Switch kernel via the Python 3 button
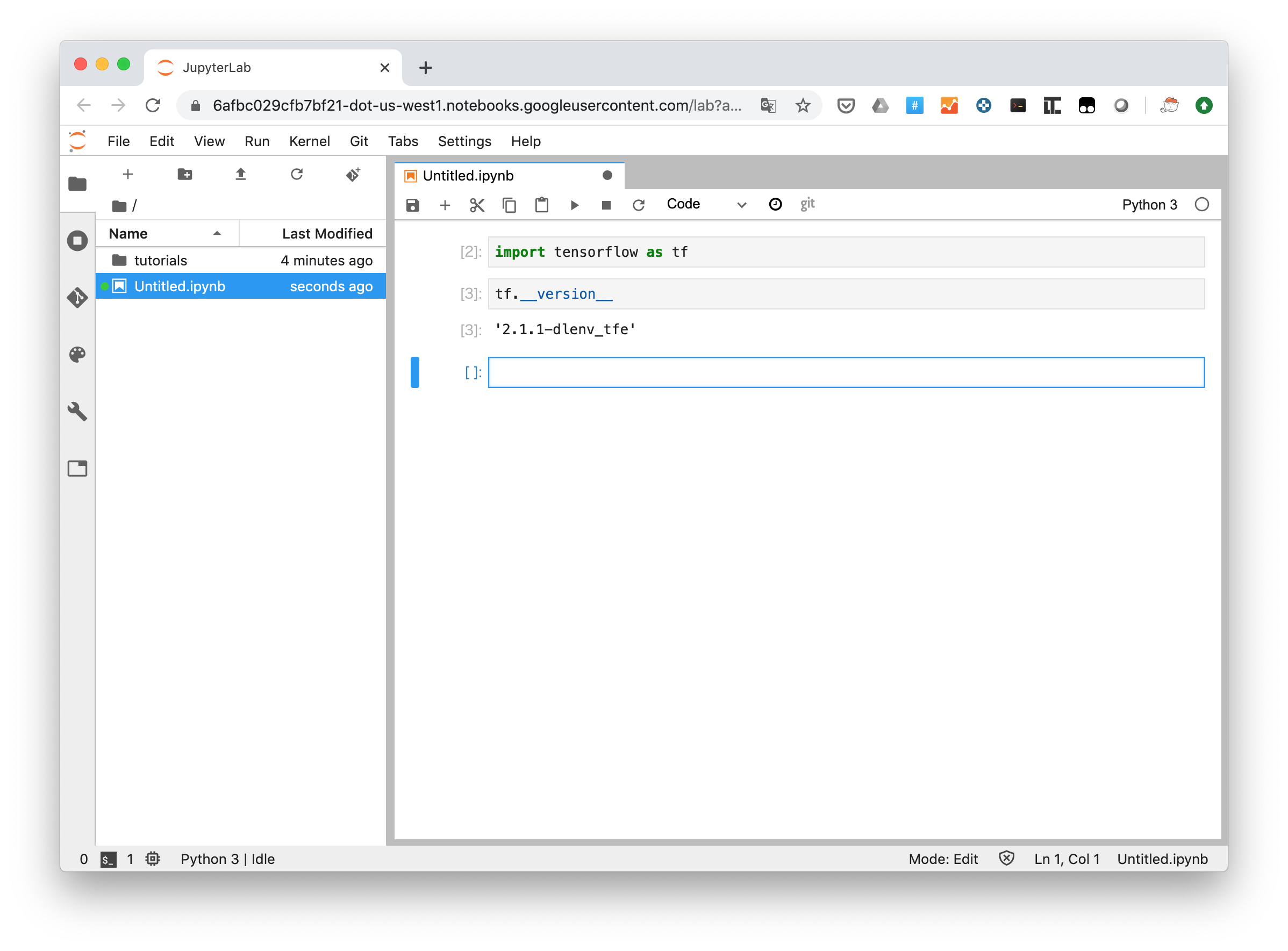Screen dimensions: 1288x951 click(x=1149, y=205)
